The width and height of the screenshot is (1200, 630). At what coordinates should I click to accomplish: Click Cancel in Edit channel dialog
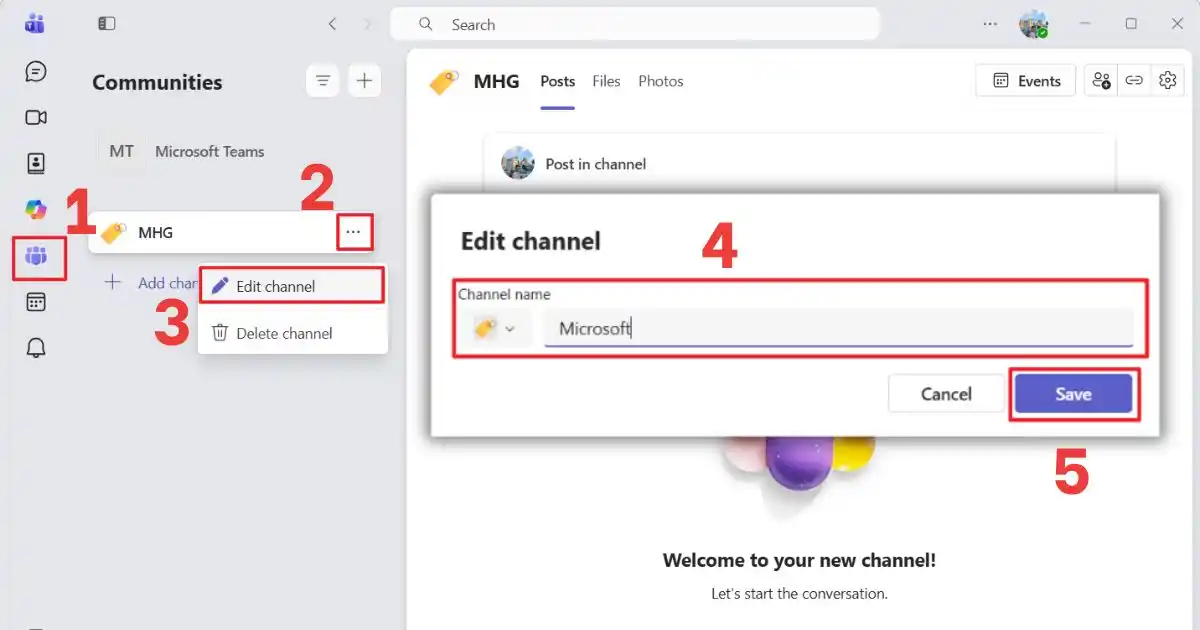pyautogui.click(x=946, y=394)
